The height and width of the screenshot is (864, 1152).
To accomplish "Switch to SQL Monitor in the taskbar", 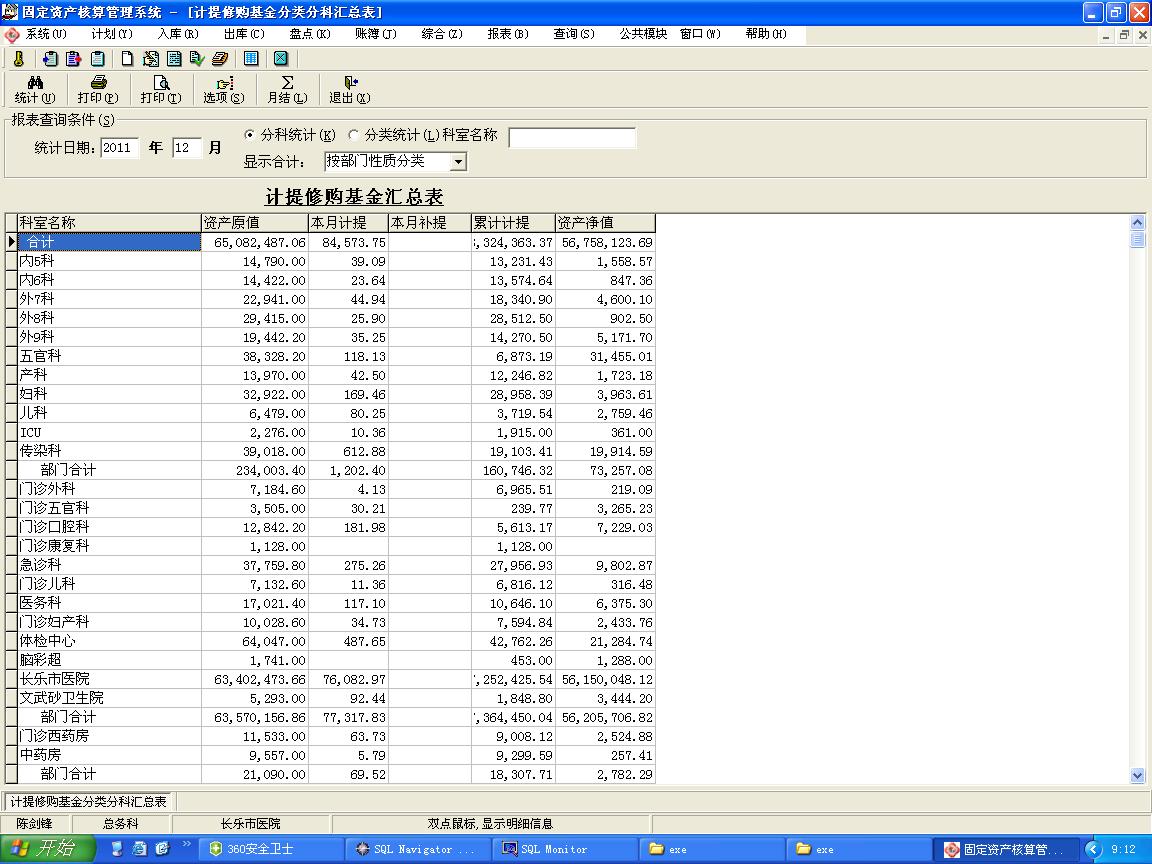I will coord(564,849).
